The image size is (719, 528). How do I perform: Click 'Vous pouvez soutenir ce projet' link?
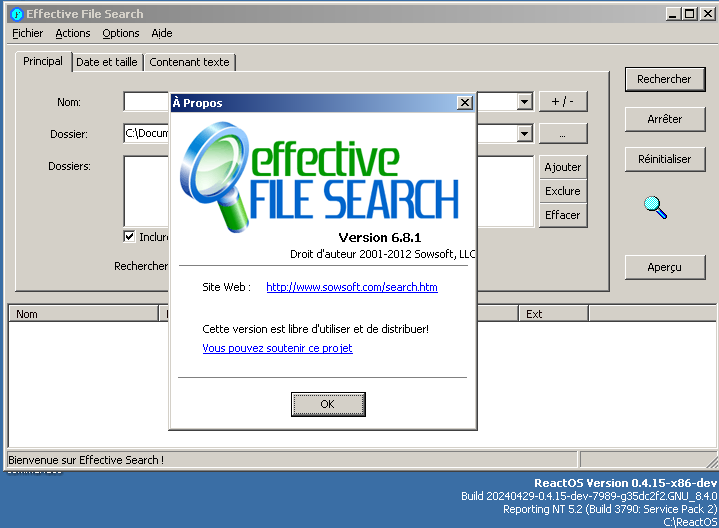277,348
